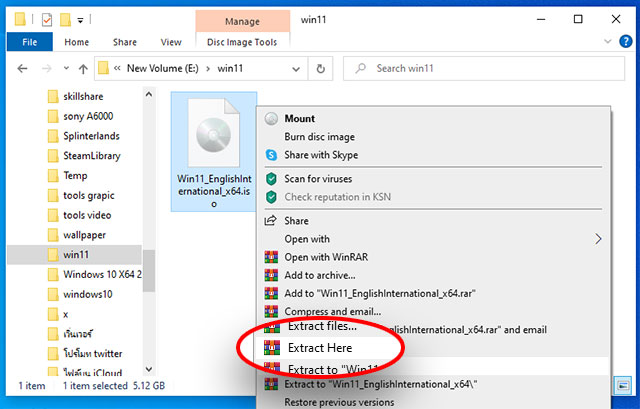The width and height of the screenshot is (640, 409).
Task: Open the SteamLibrary folder
Action: click(91, 156)
